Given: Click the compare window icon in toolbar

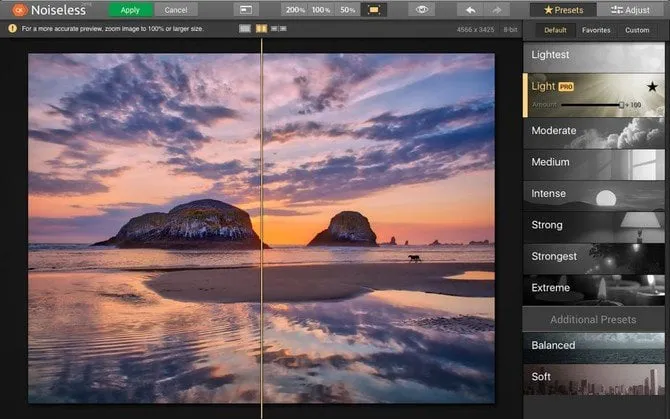Looking at the screenshot, I should click(x=246, y=9).
